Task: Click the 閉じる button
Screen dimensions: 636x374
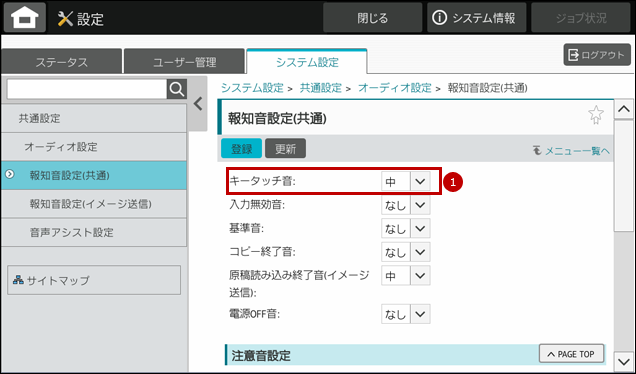Action: 372,18
